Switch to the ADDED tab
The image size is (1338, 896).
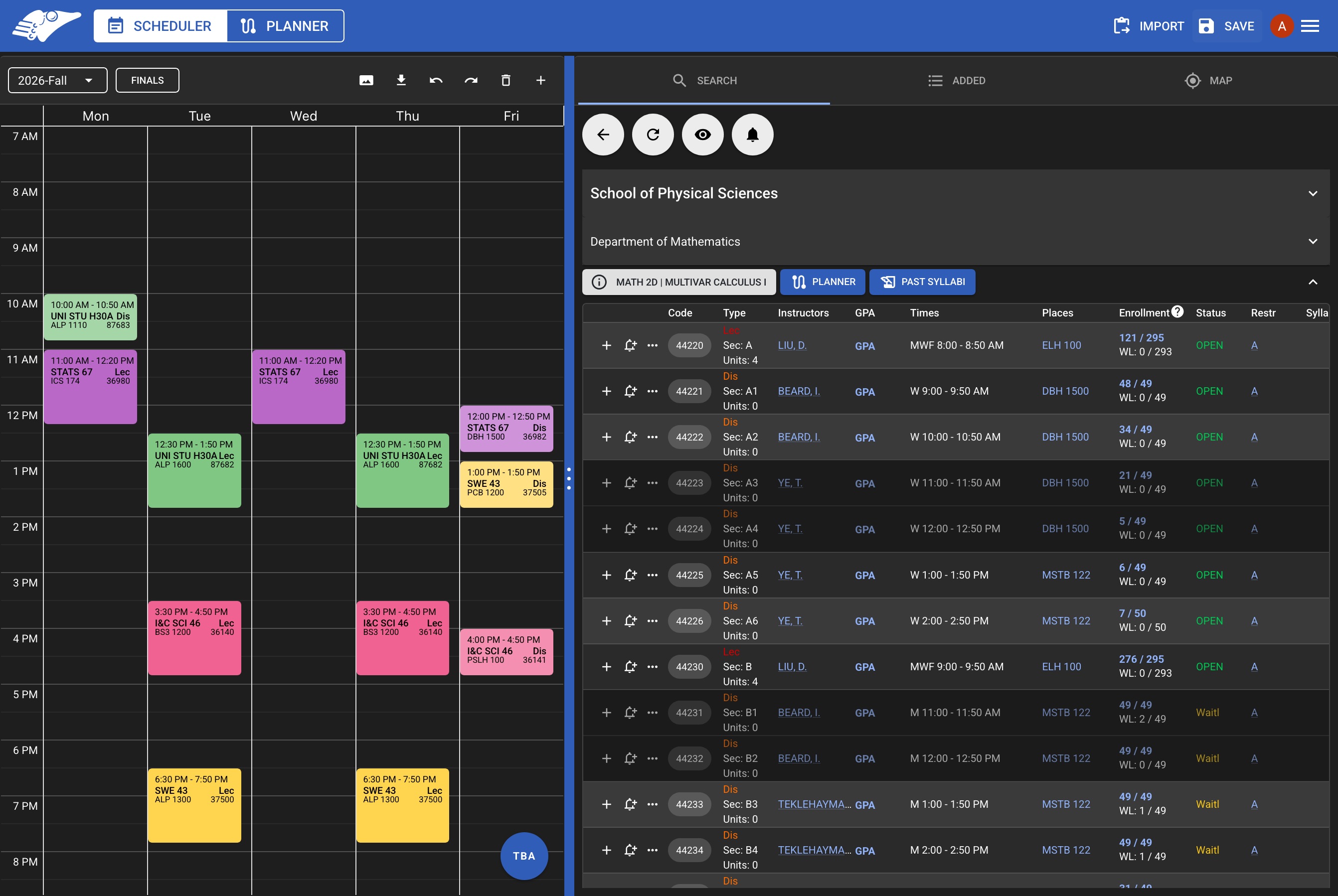(x=956, y=81)
